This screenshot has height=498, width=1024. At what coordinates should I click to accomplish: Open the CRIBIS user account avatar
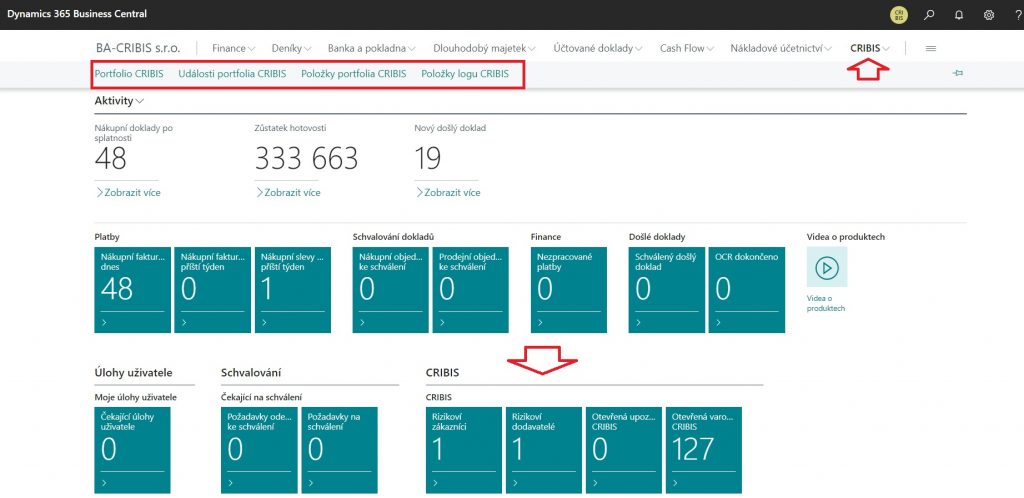point(899,14)
